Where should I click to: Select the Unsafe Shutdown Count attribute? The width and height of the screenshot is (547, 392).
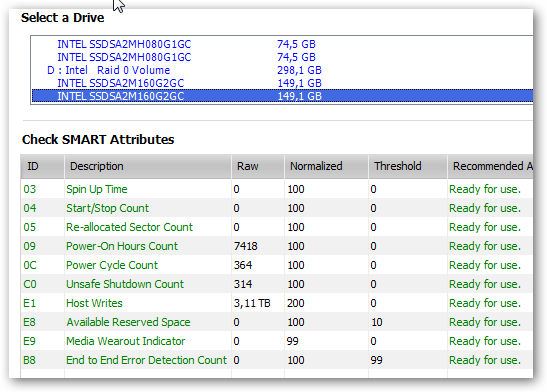pyautogui.click(x=125, y=284)
